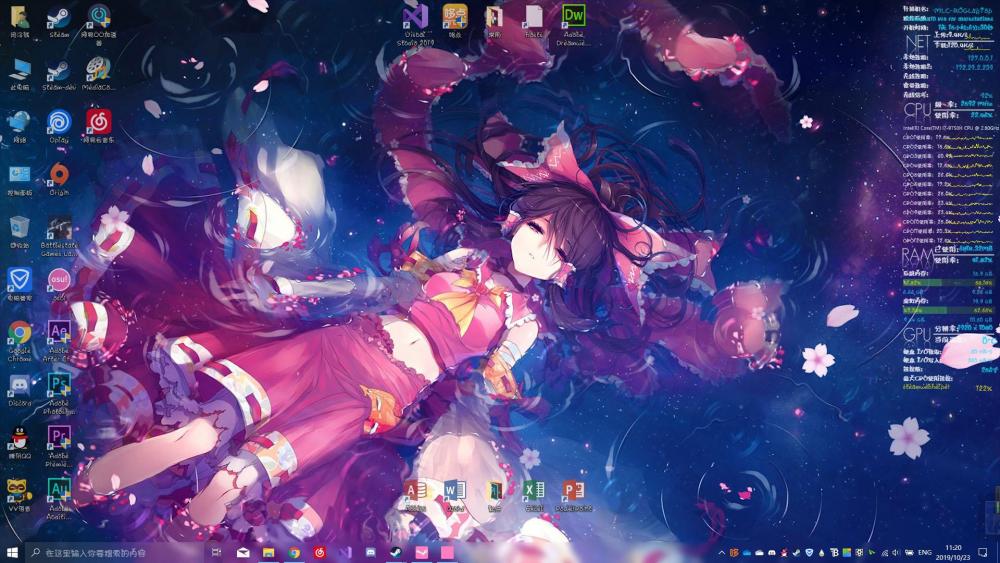The width and height of the screenshot is (1000, 563).
Task: Switch to Chrome on the taskbar
Action: [294, 552]
